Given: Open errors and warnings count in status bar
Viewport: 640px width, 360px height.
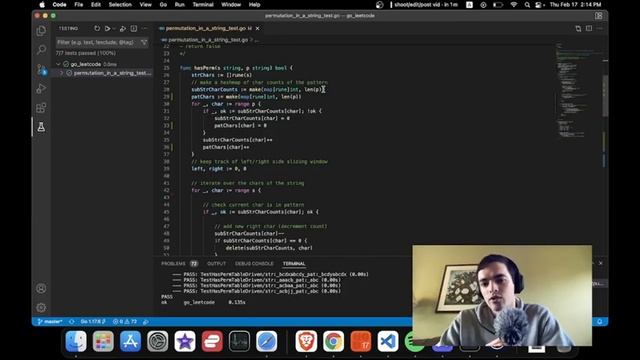Looking at the screenshot, I should [x=125, y=322].
